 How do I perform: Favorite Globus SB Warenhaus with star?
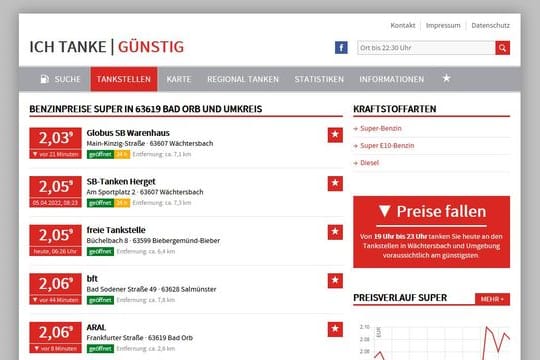[x=335, y=135]
